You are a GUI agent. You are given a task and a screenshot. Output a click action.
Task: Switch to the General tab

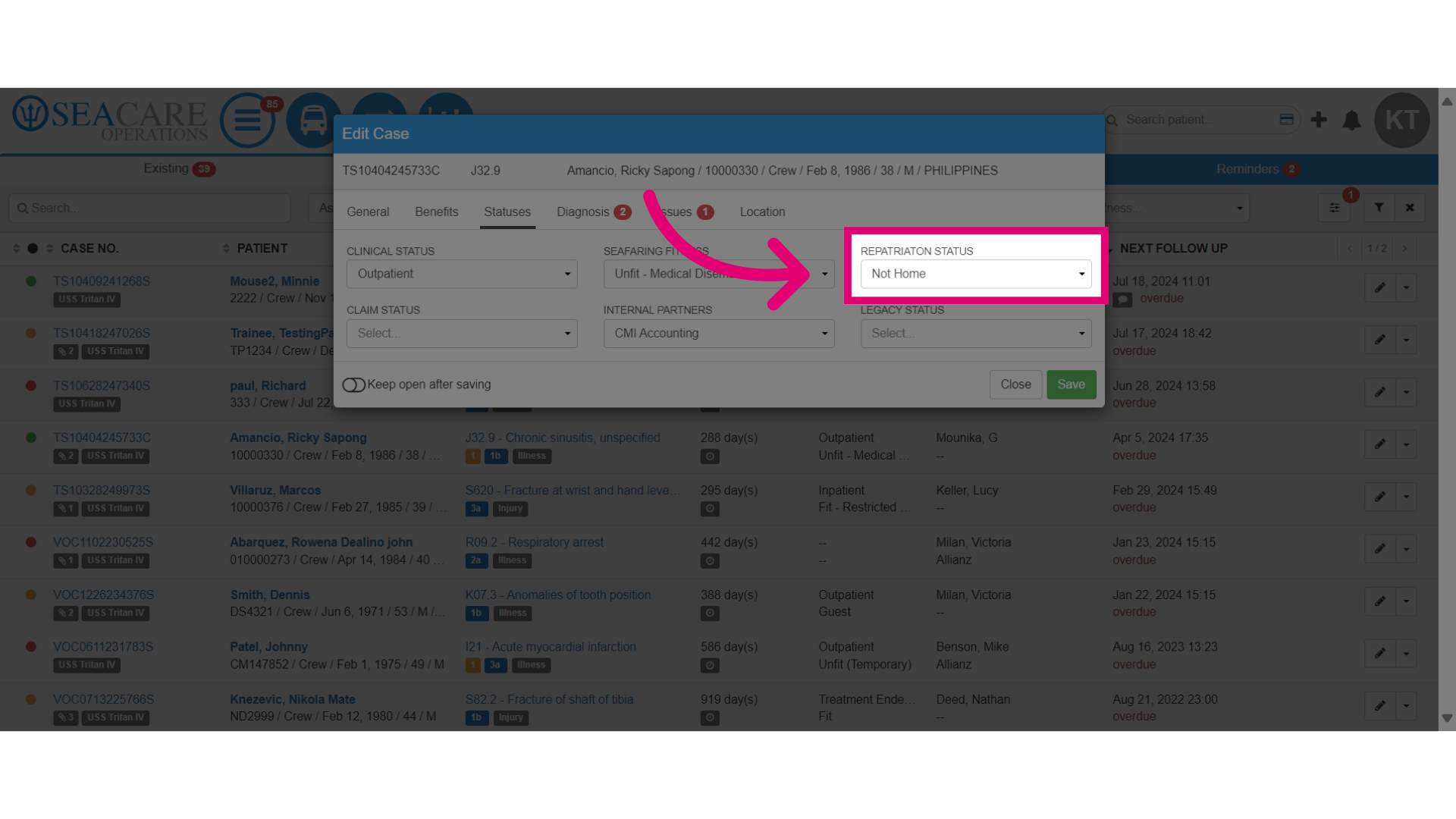(x=368, y=212)
